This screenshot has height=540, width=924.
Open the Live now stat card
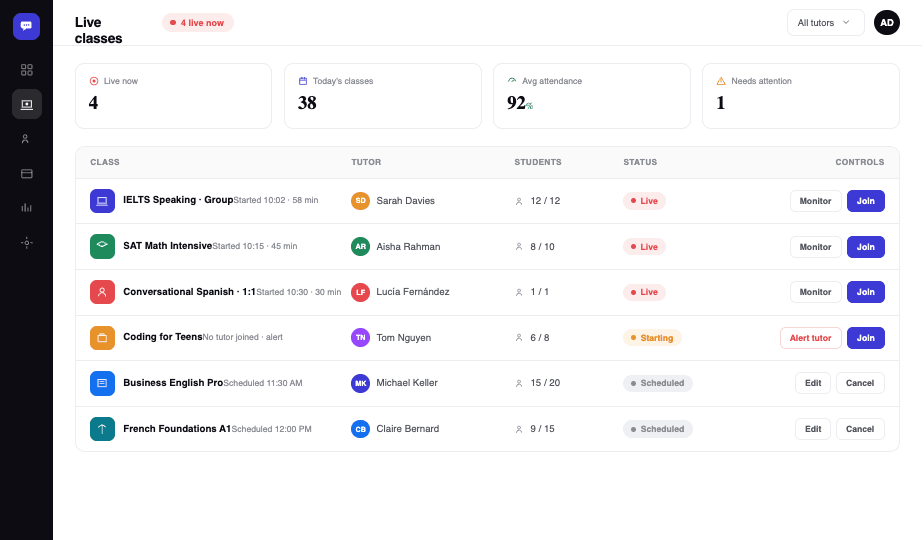173,96
